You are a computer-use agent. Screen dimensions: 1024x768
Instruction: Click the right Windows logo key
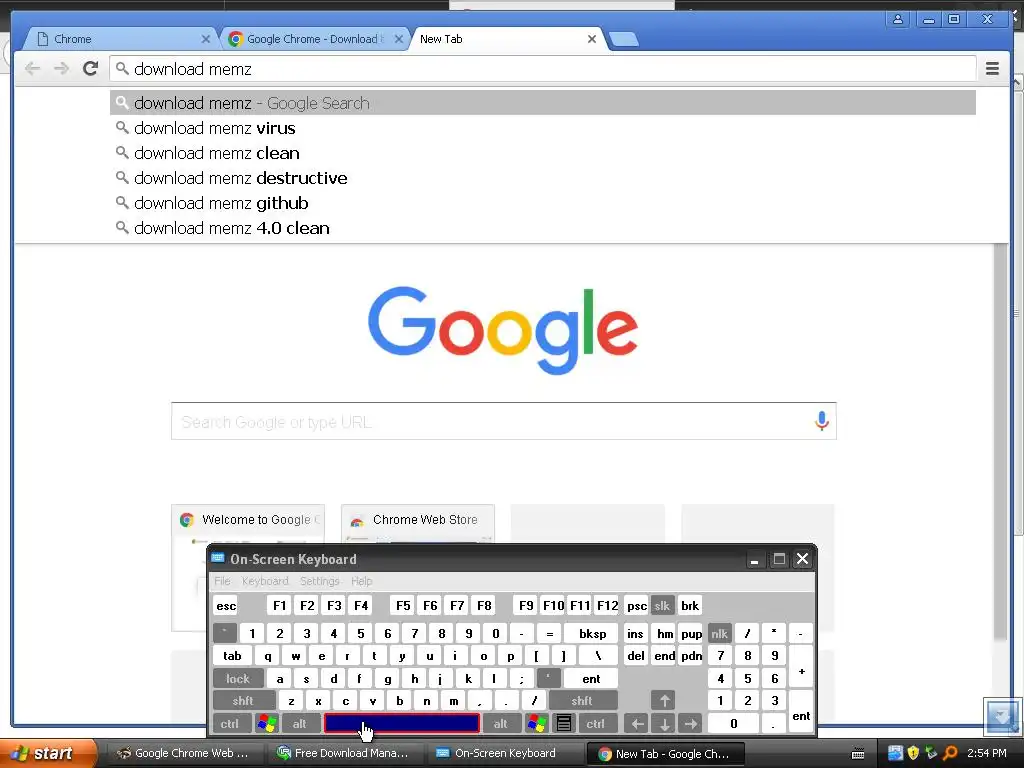click(537, 724)
